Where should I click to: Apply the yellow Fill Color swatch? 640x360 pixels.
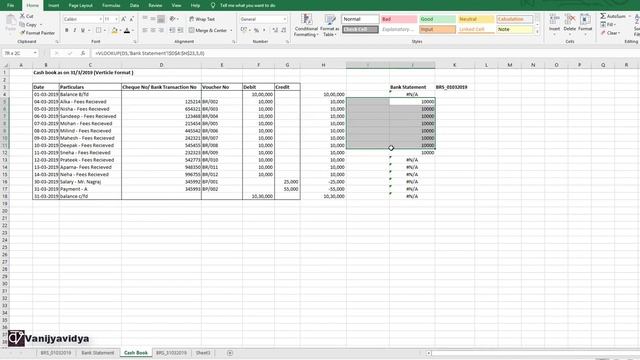pyautogui.click(x=114, y=30)
